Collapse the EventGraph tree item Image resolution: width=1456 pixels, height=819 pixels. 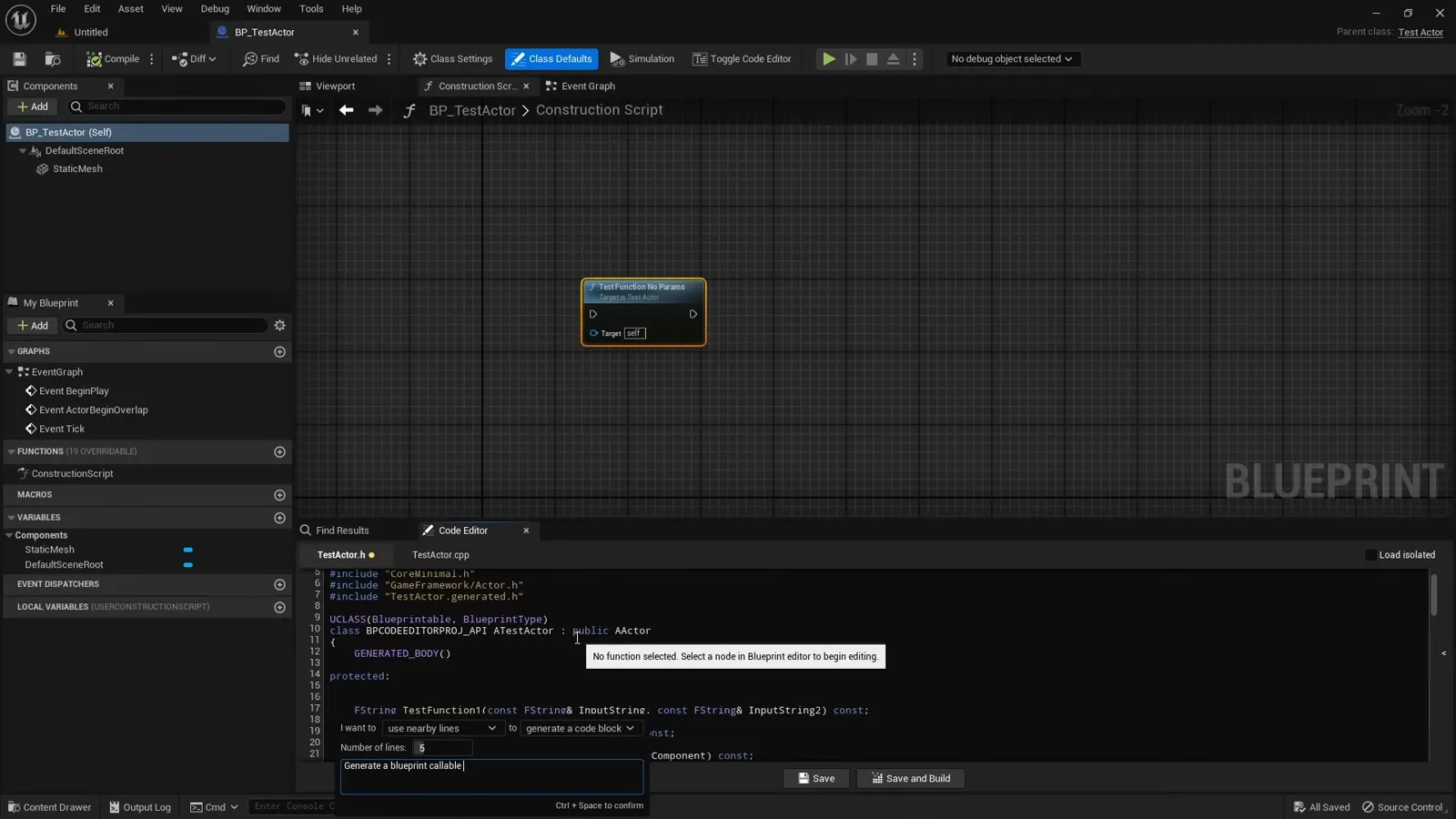10,372
